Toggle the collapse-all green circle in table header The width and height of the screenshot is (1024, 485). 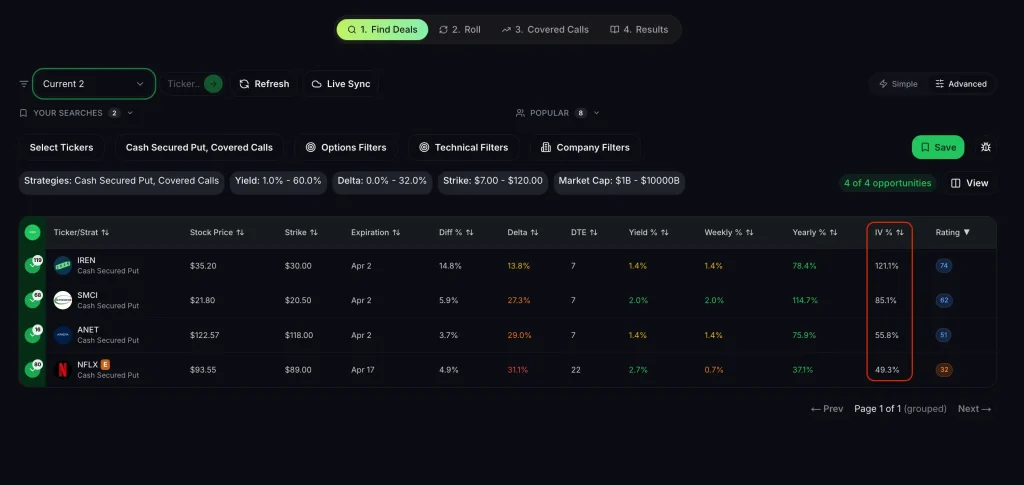[x=32, y=232]
